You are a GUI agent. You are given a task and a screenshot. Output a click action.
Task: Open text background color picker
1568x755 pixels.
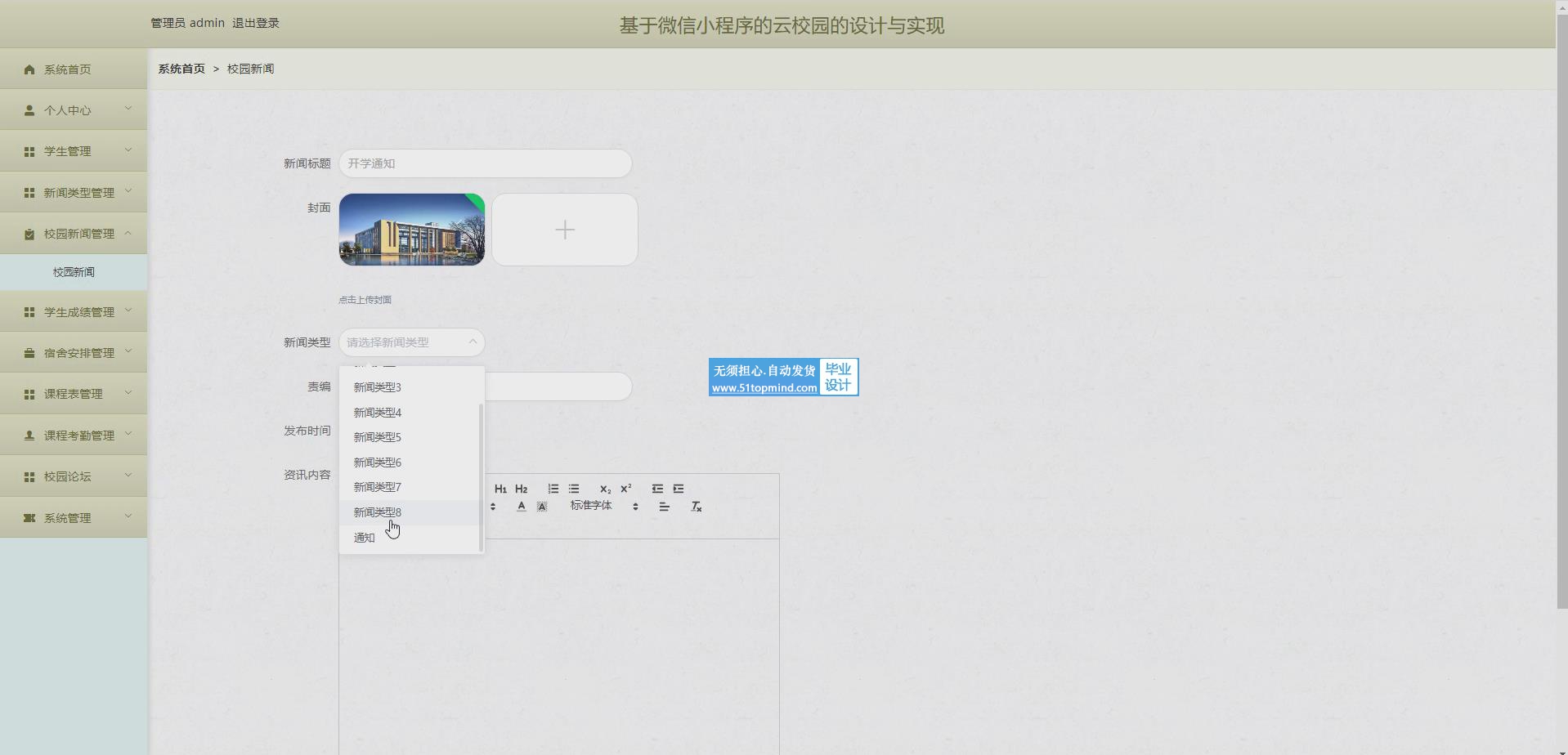(x=541, y=507)
